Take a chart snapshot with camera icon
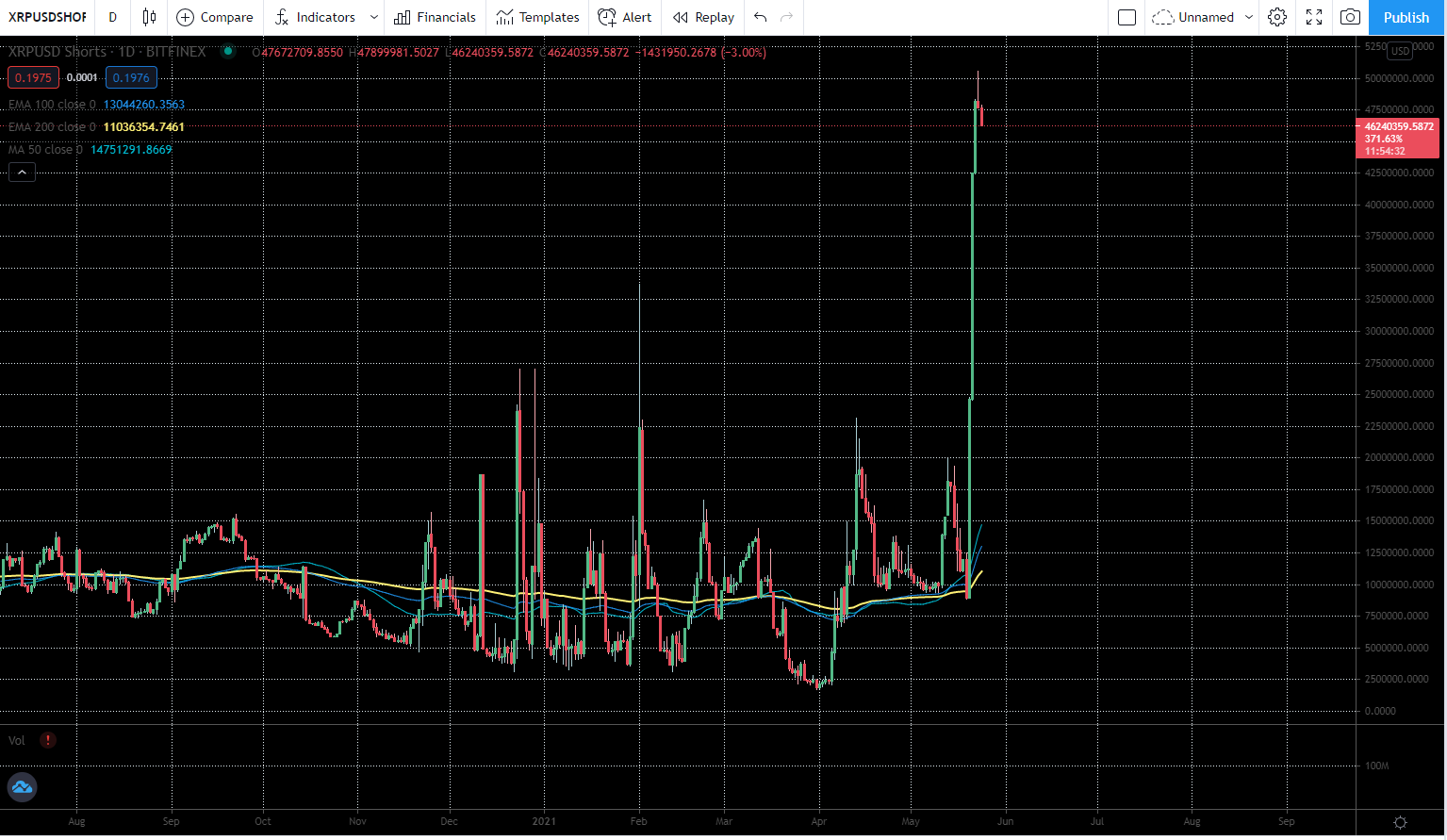Image resolution: width=1447 pixels, height=840 pixels. (x=1351, y=17)
